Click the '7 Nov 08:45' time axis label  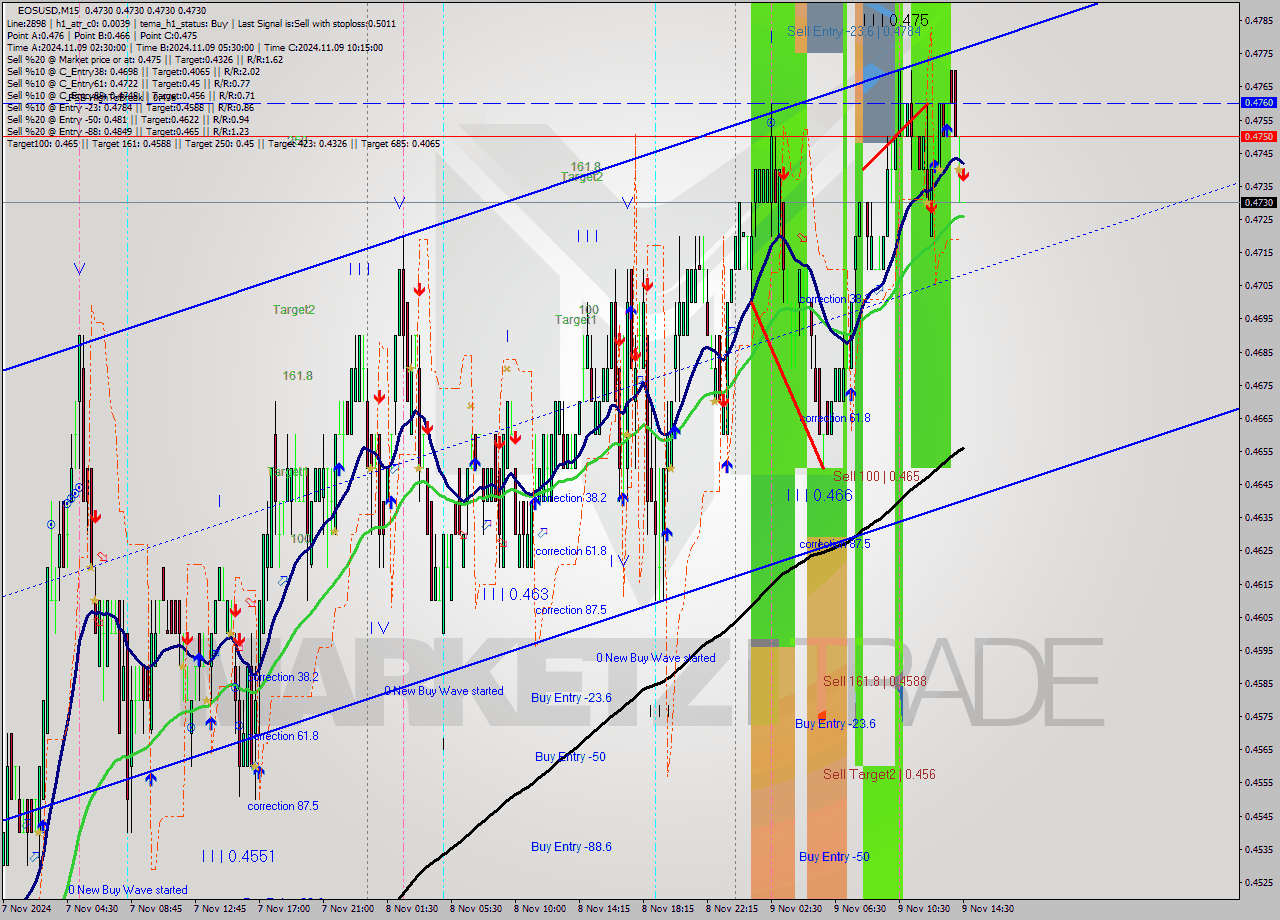155,909
